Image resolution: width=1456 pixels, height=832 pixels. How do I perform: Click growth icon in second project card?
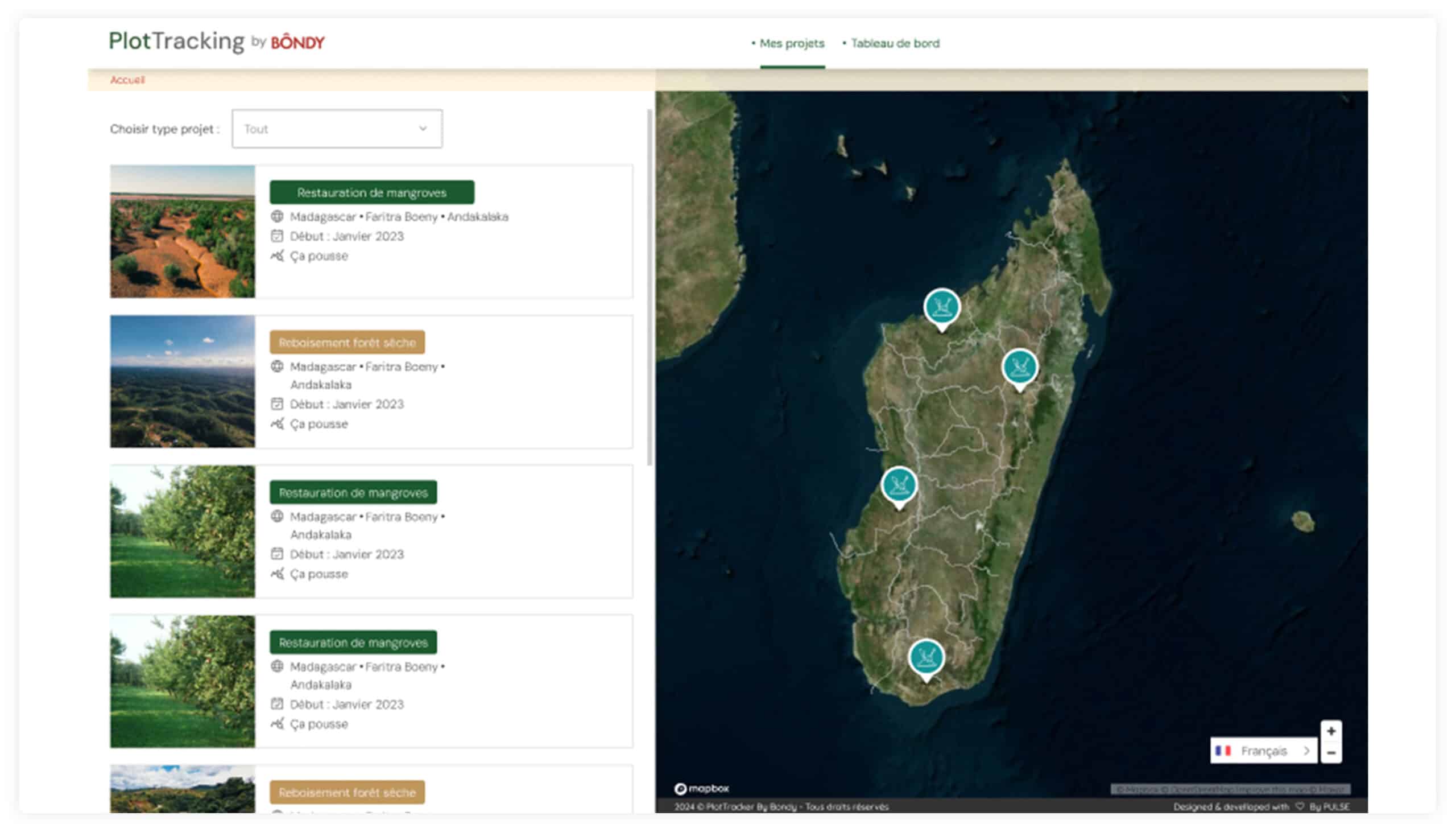277,423
